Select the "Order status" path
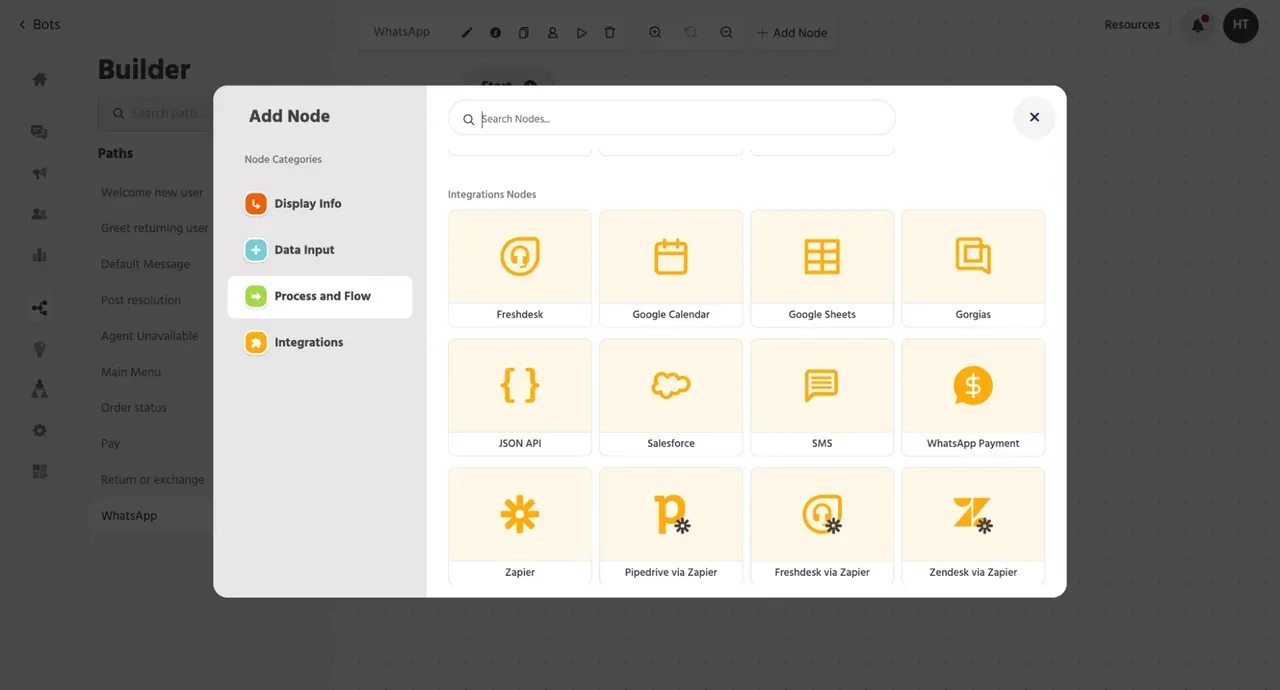Image resolution: width=1280 pixels, height=690 pixels. tap(134, 408)
